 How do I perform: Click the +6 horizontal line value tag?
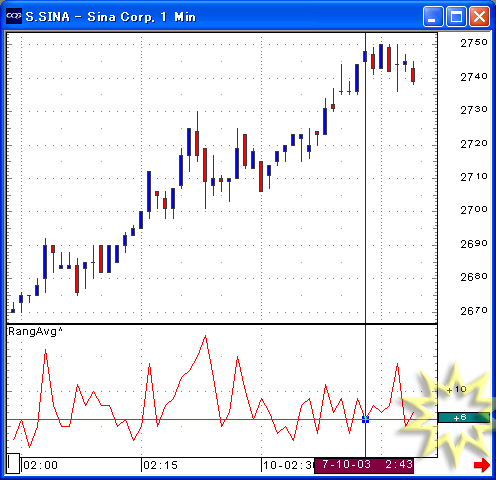click(x=464, y=417)
